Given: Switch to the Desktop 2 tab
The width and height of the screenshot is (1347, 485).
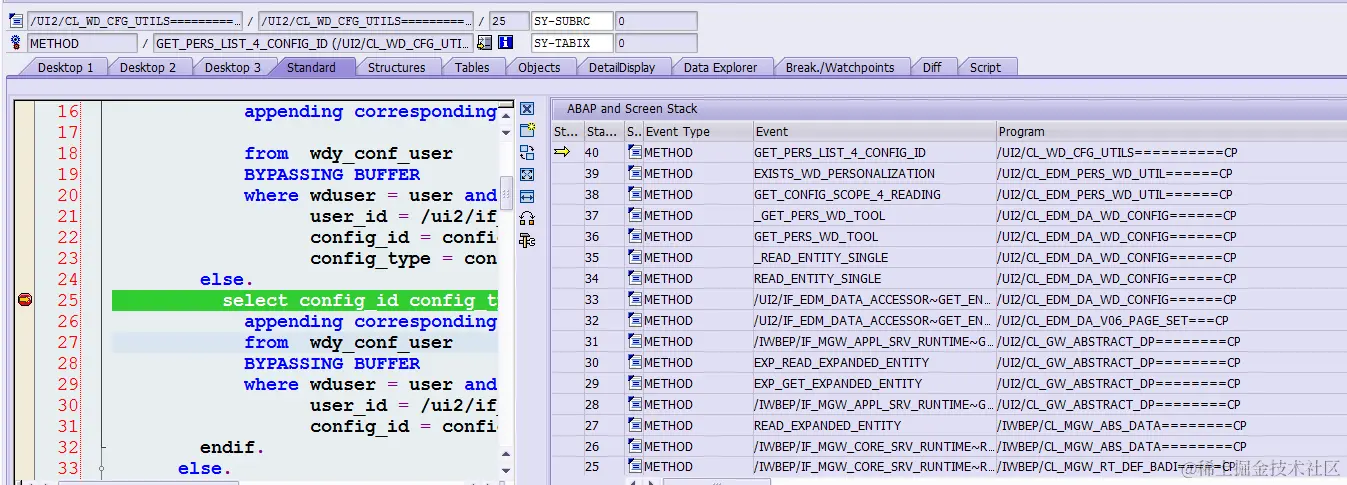Looking at the screenshot, I should click(x=148, y=67).
